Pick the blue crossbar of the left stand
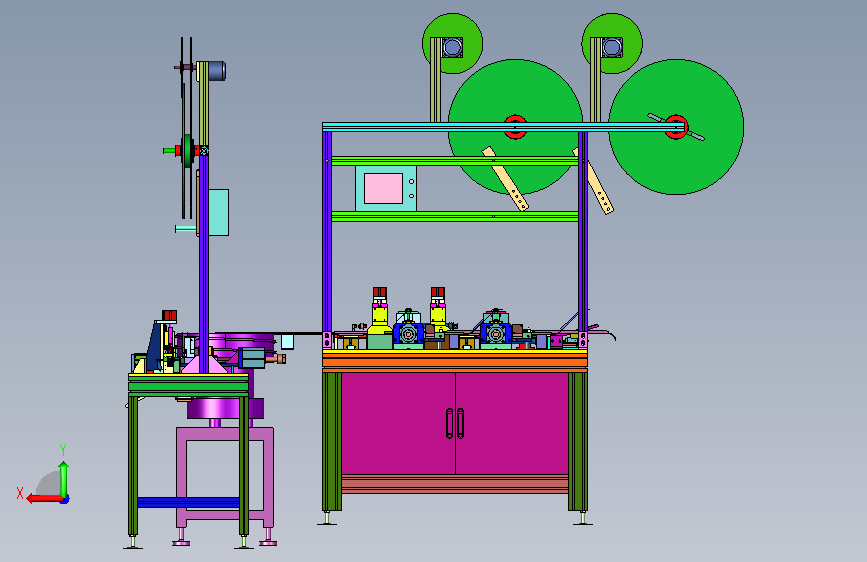This screenshot has width=867, height=562. [188, 502]
